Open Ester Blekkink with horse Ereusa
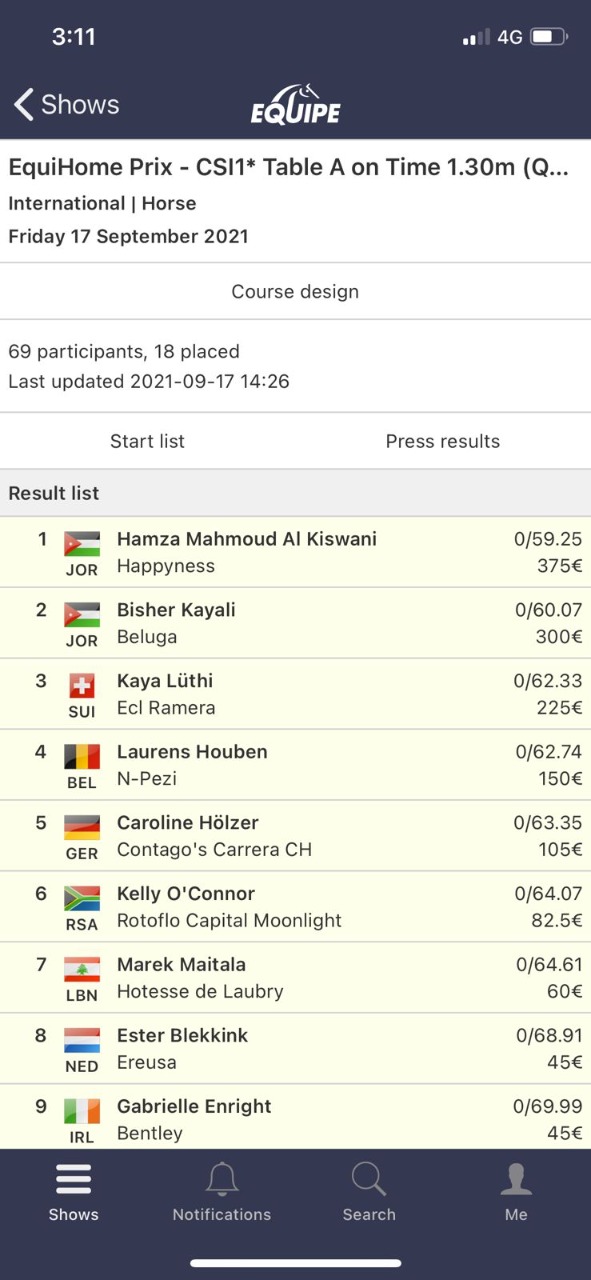591x1280 pixels. pos(295,1049)
